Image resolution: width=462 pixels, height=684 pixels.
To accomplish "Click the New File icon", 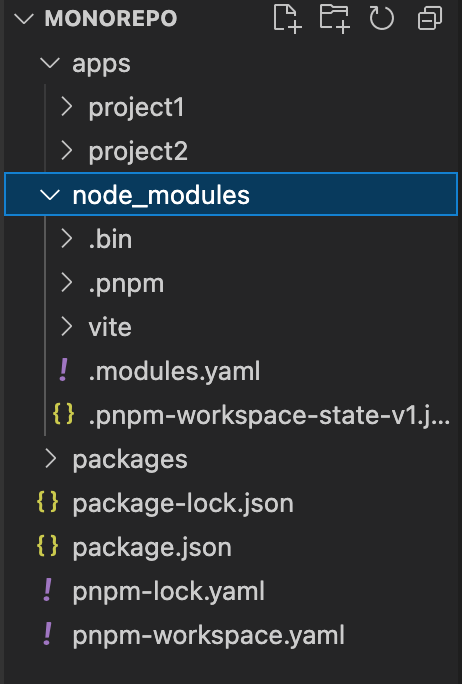I will tap(287, 19).
